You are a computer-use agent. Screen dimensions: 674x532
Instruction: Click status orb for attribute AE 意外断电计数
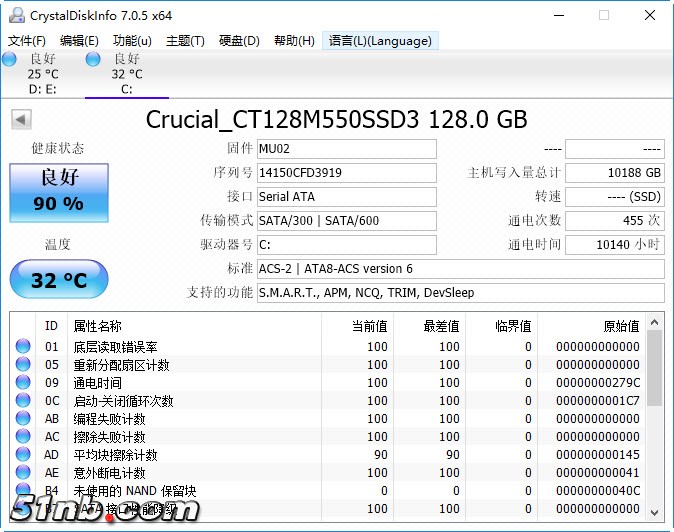click(x=23, y=473)
